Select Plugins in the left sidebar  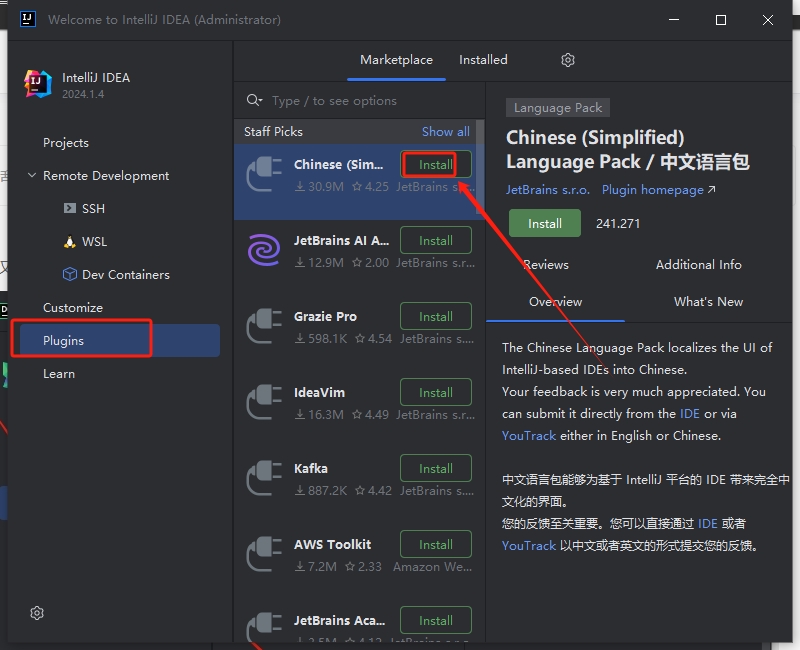(64, 341)
